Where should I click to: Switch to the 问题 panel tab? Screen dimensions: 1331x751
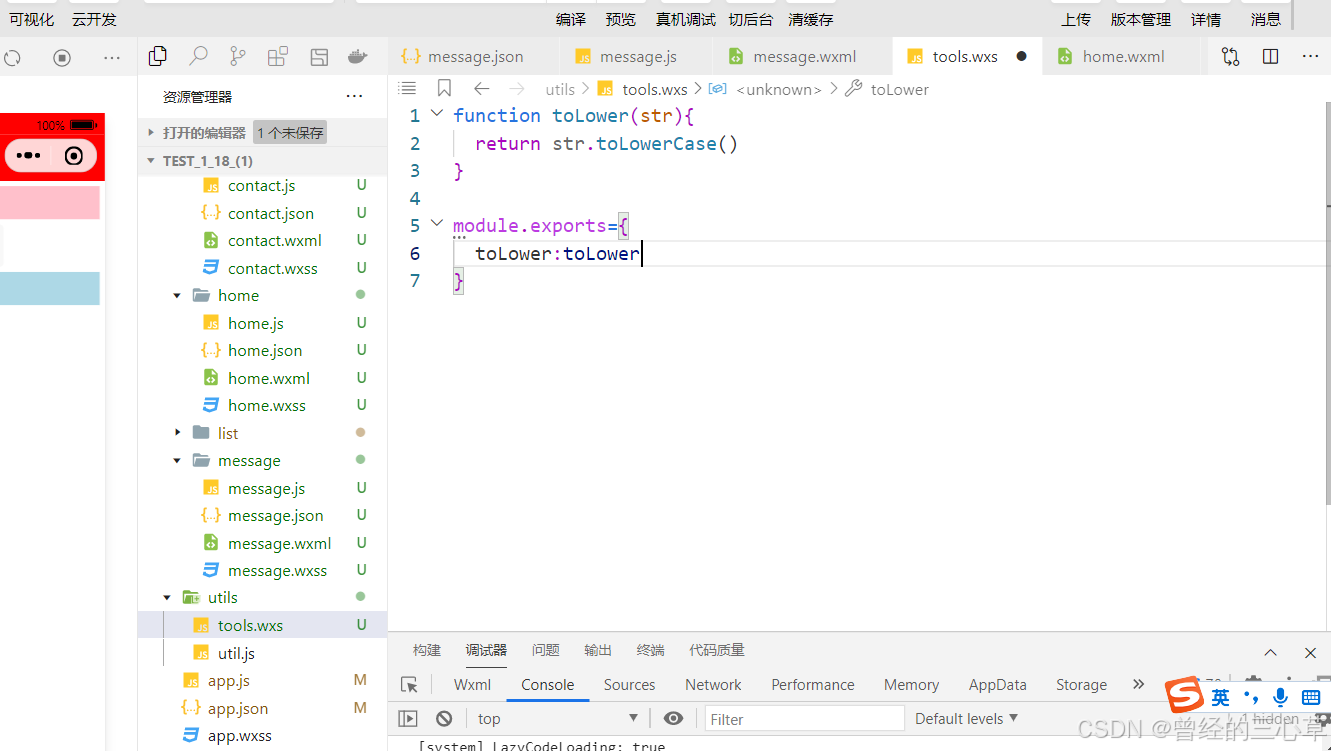tap(546, 650)
